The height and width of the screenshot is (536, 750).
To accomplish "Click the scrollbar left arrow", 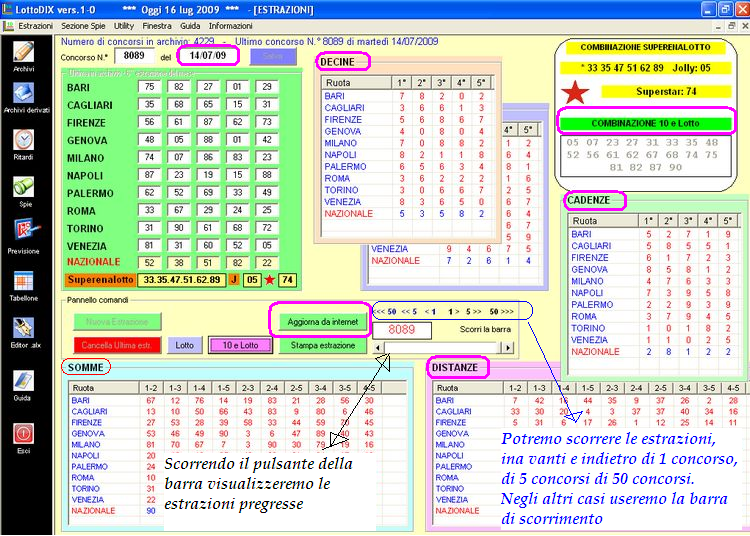I will pyautogui.click(x=378, y=348).
